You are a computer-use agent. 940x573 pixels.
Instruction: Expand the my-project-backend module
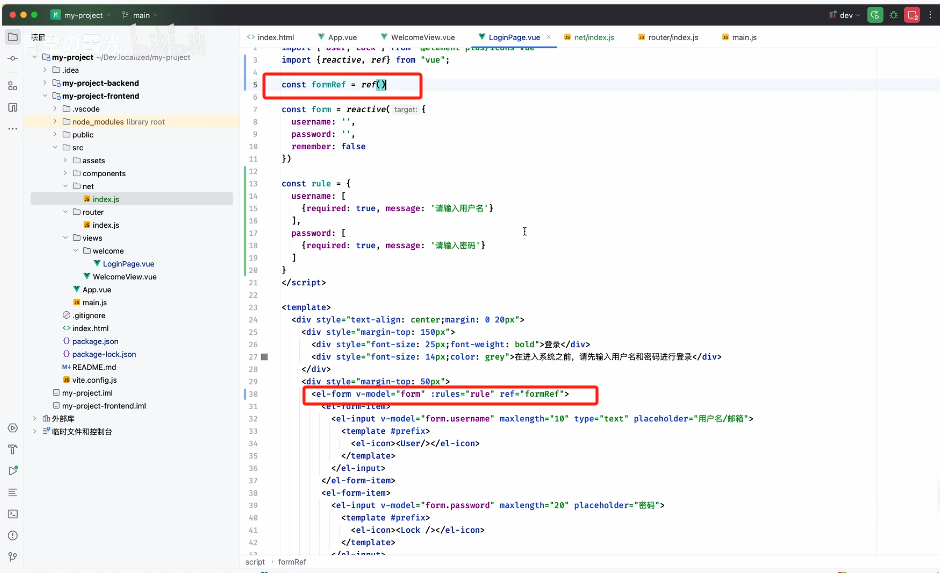(x=45, y=83)
